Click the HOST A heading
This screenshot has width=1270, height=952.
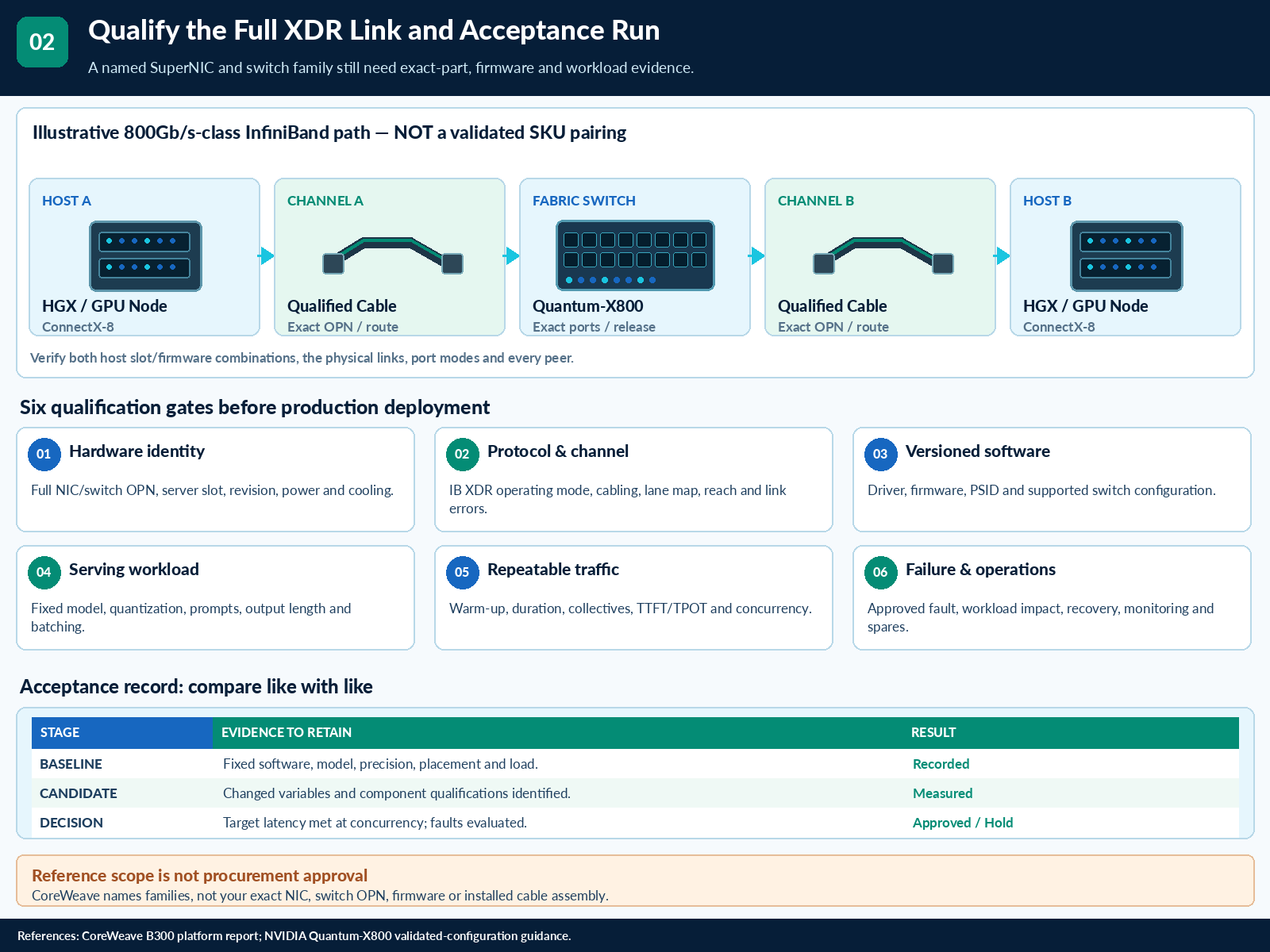pos(67,201)
